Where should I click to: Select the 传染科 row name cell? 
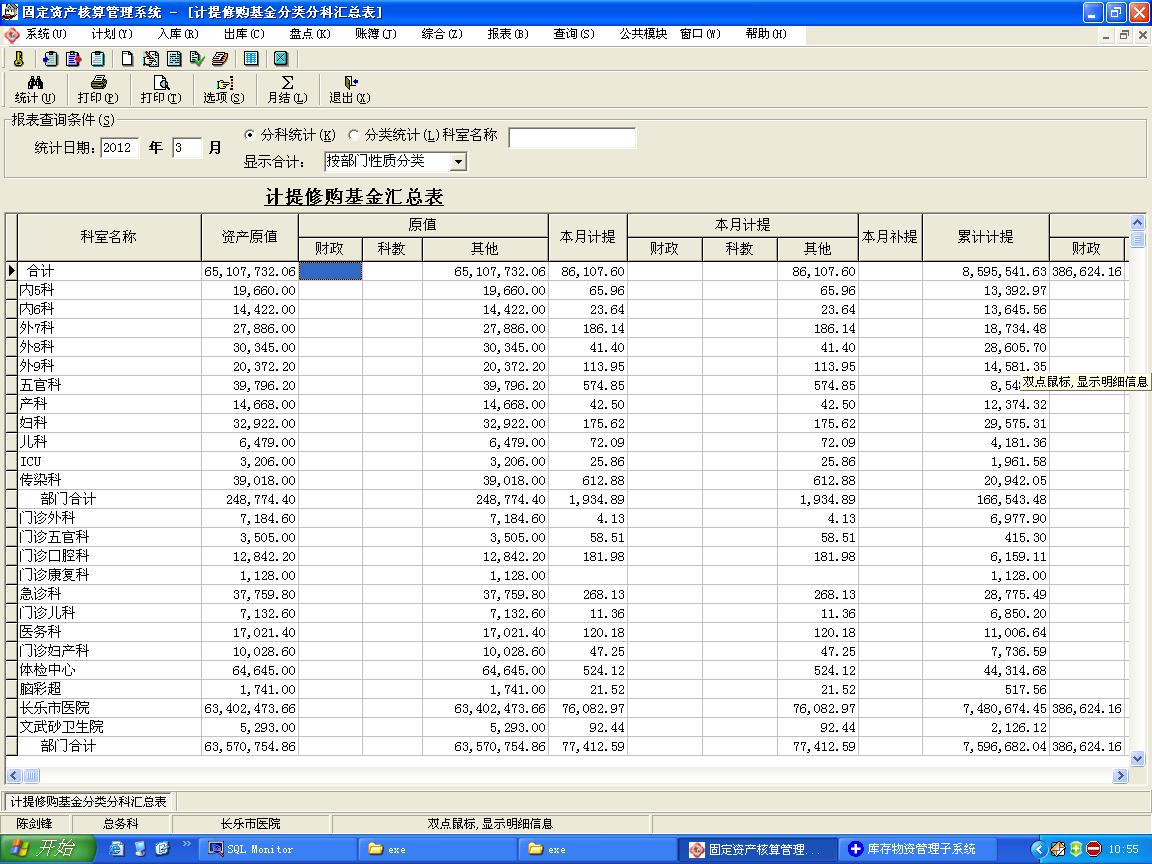click(x=109, y=480)
